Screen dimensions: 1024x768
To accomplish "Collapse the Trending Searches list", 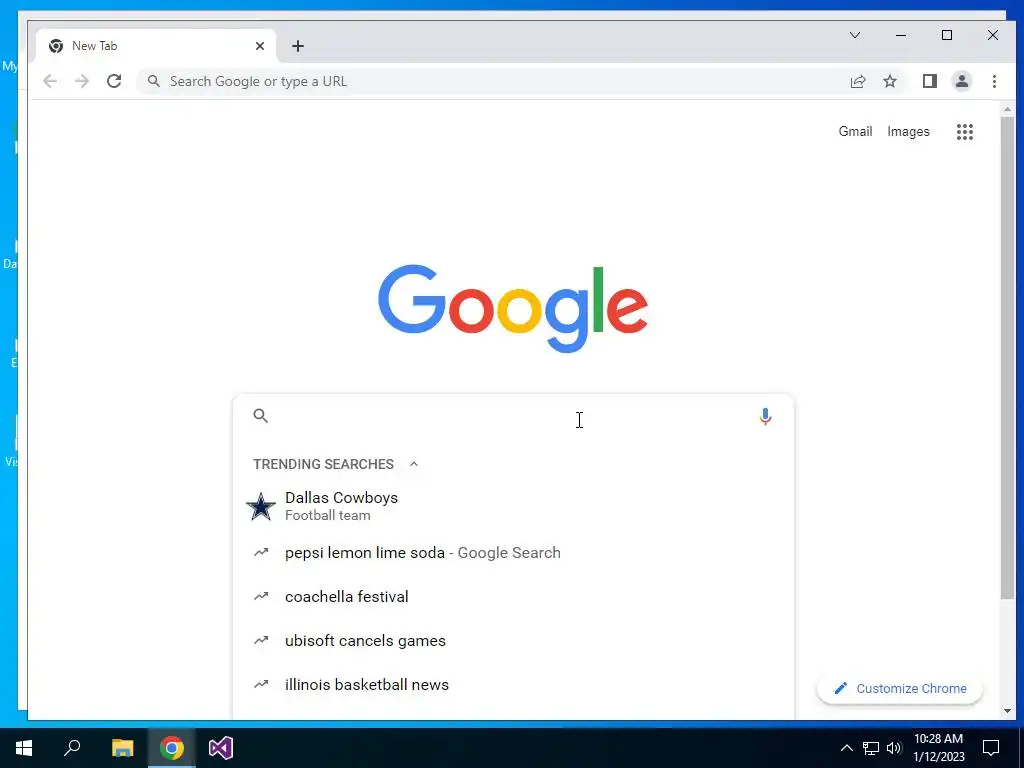I will (413, 464).
